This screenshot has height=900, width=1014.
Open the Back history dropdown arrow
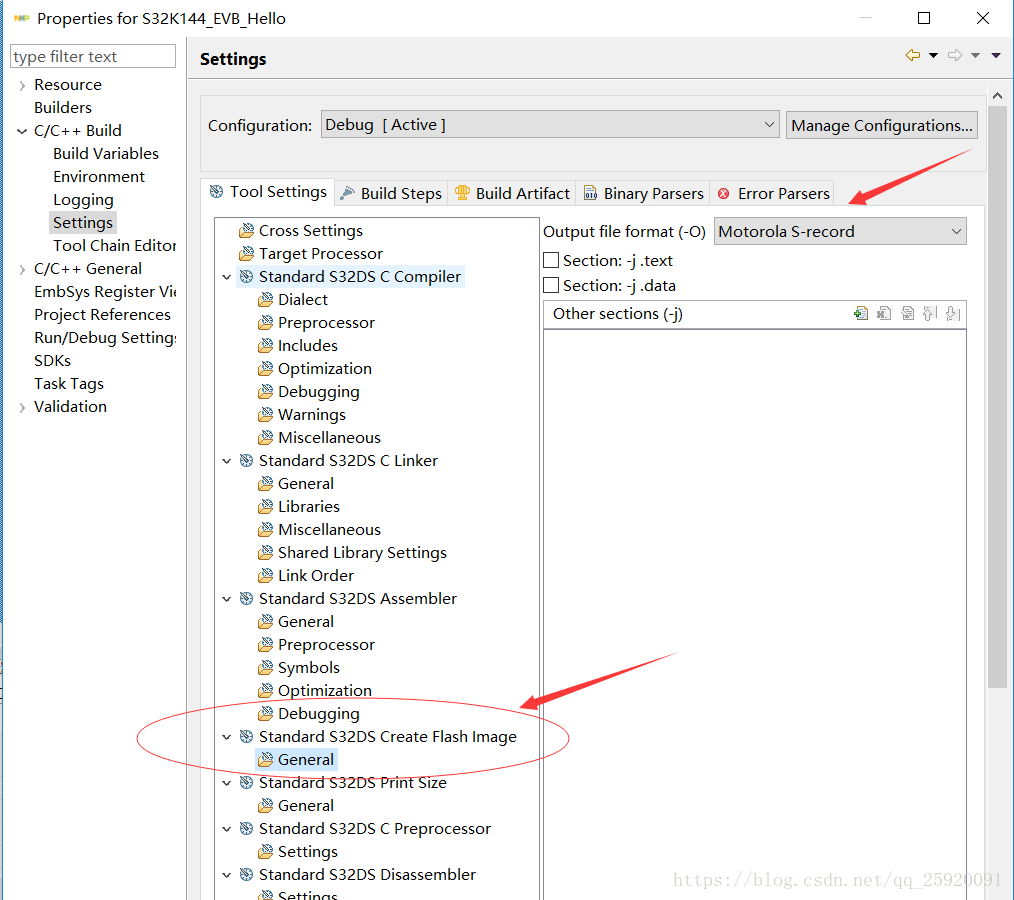(x=933, y=56)
